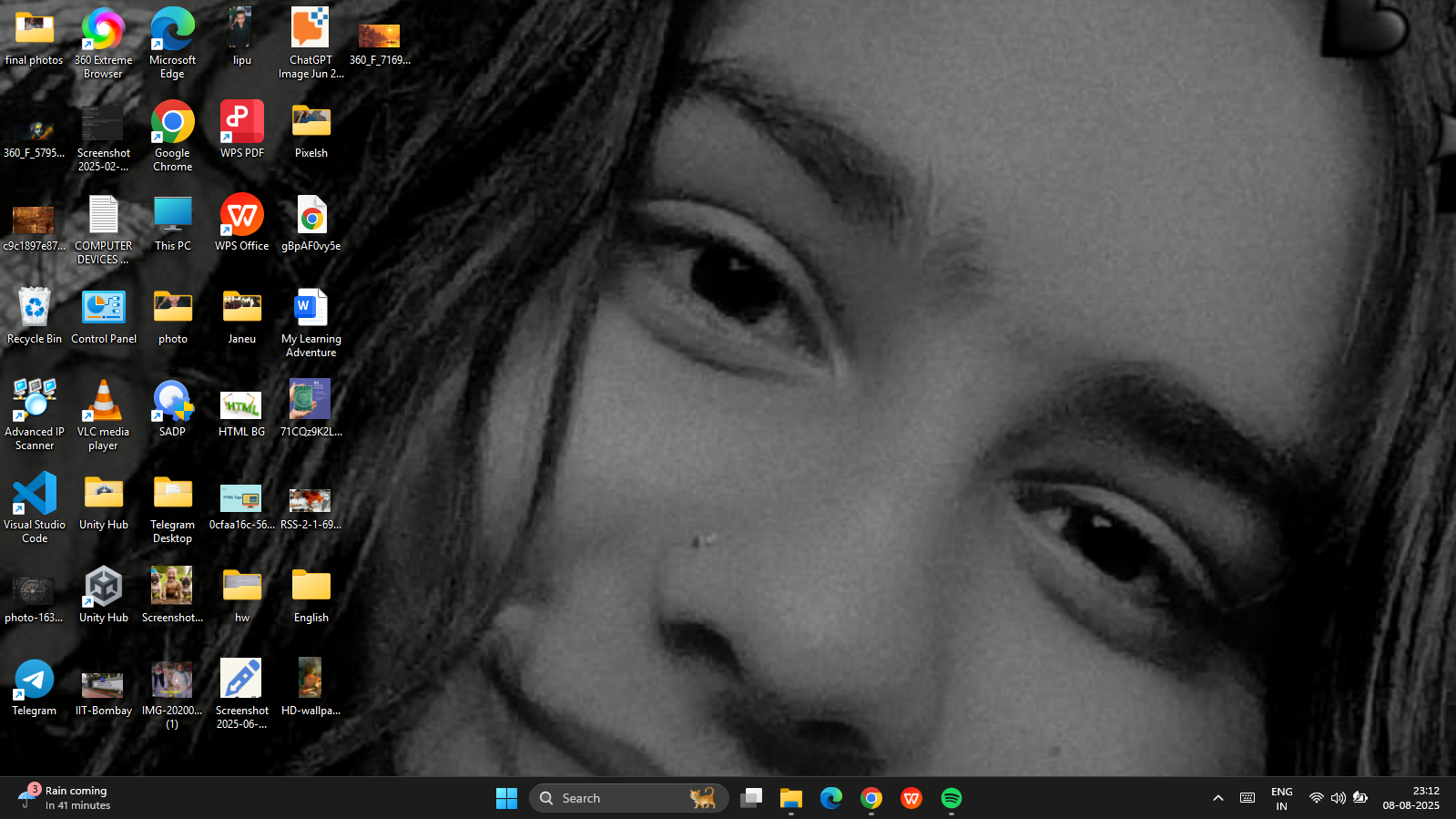Open the Rain coming weather widget

click(x=64, y=798)
